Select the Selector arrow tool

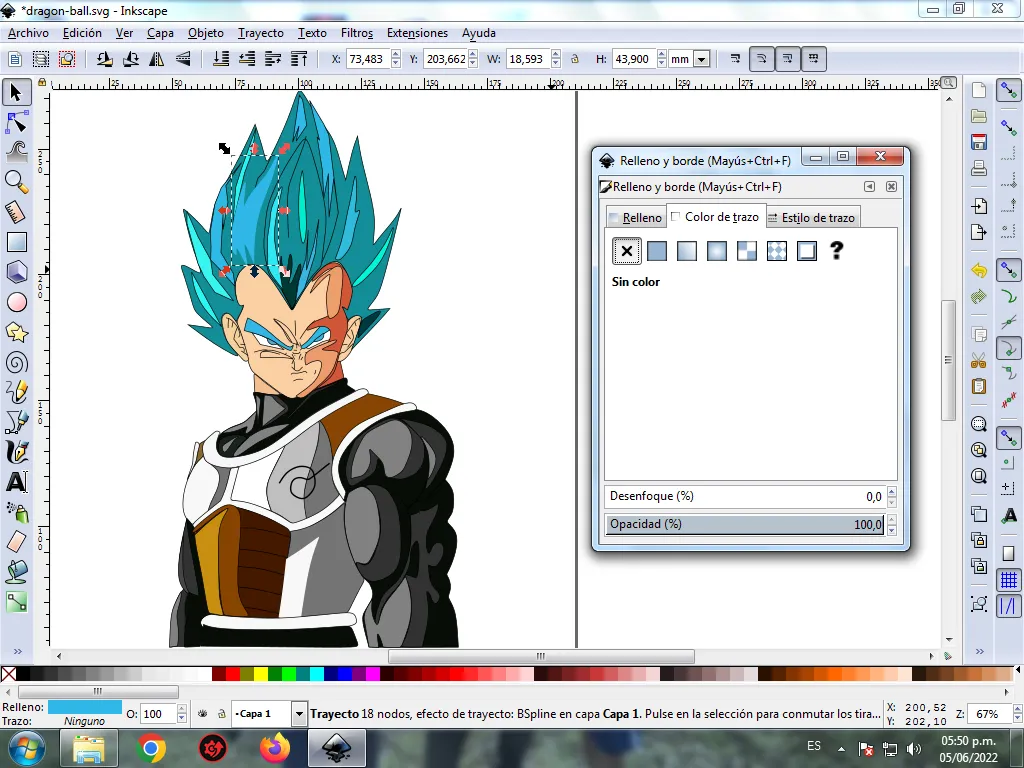pos(16,92)
